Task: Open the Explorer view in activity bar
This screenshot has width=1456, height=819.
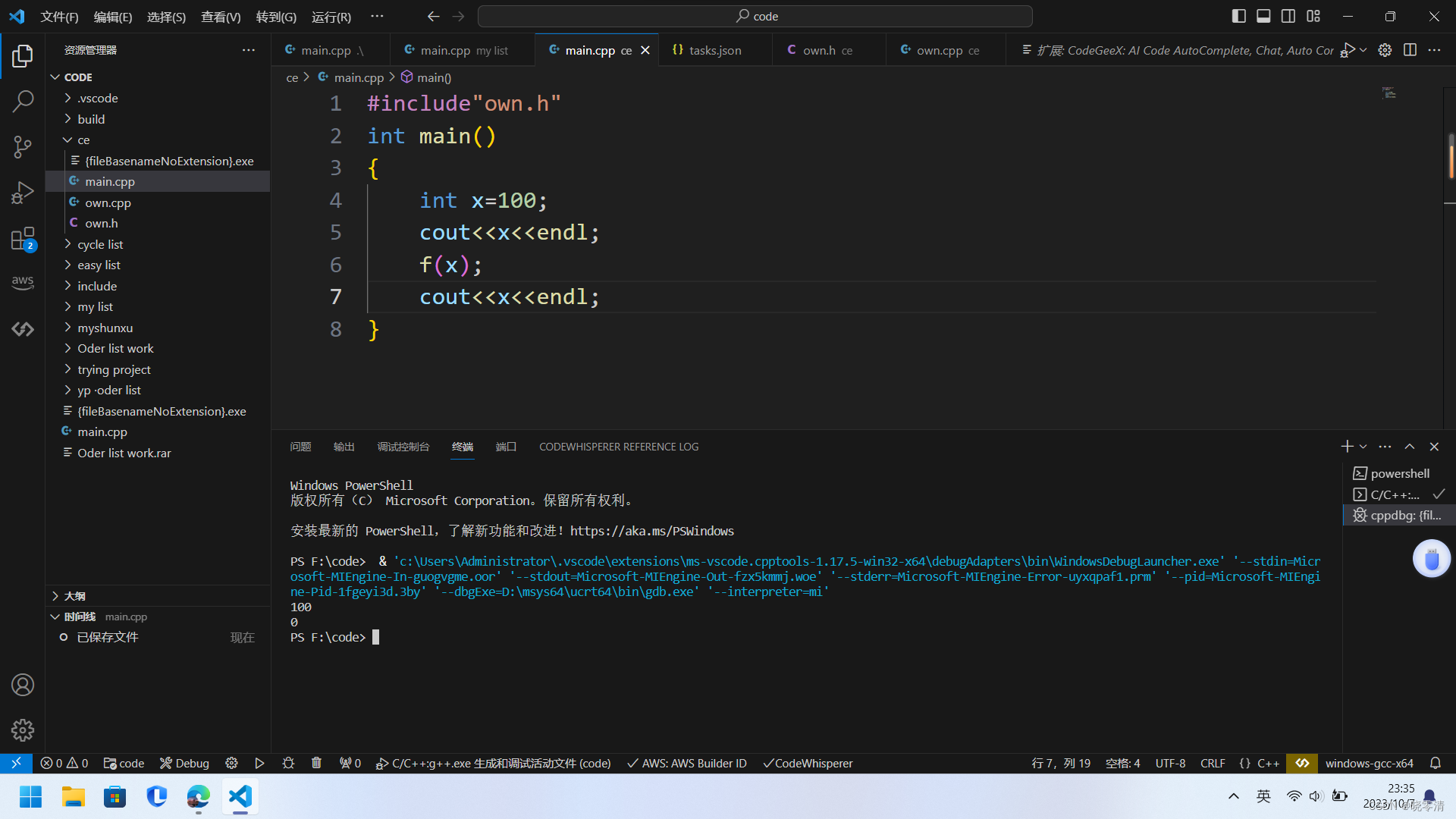Action: [x=23, y=55]
